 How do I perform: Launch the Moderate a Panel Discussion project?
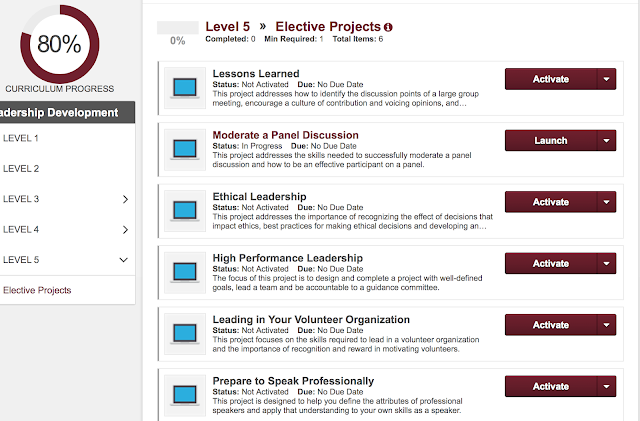[551, 140]
